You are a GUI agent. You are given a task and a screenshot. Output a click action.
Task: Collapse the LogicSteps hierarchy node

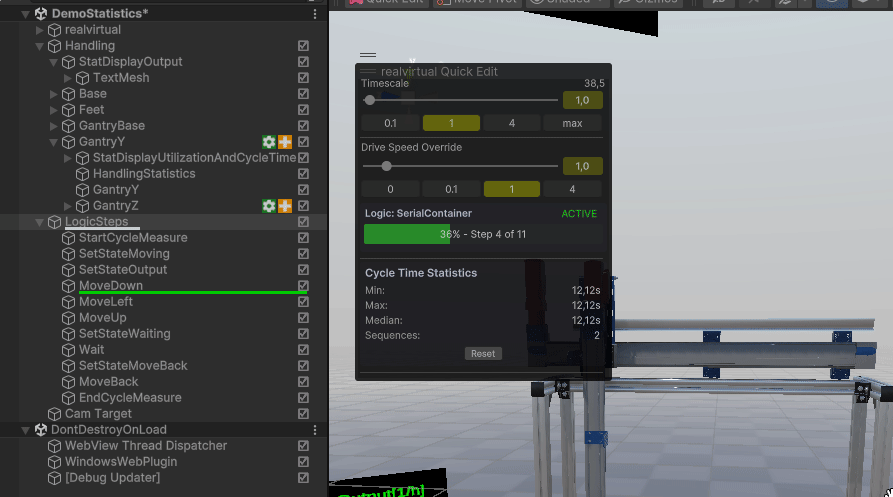pos(40,222)
